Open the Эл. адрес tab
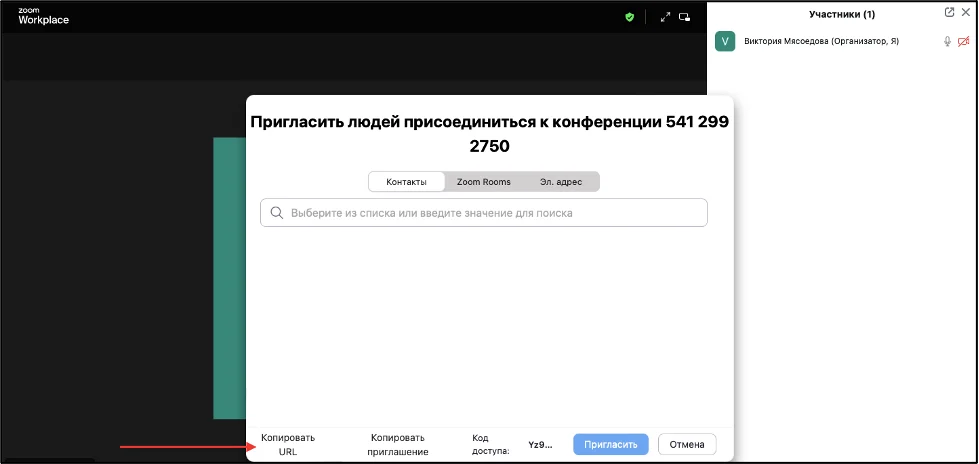979x464 pixels. [561, 182]
